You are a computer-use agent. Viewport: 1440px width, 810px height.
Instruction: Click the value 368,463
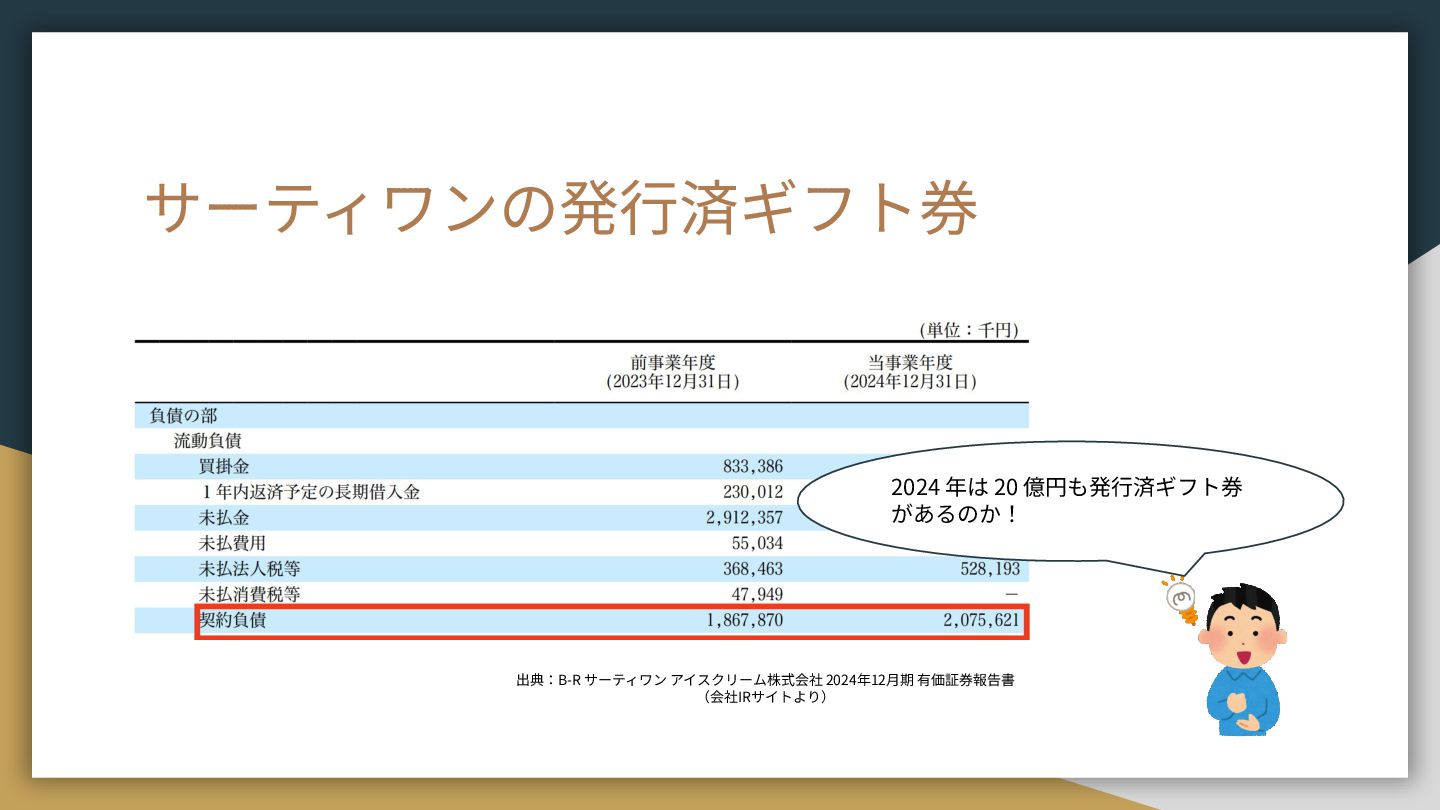click(x=752, y=569)
